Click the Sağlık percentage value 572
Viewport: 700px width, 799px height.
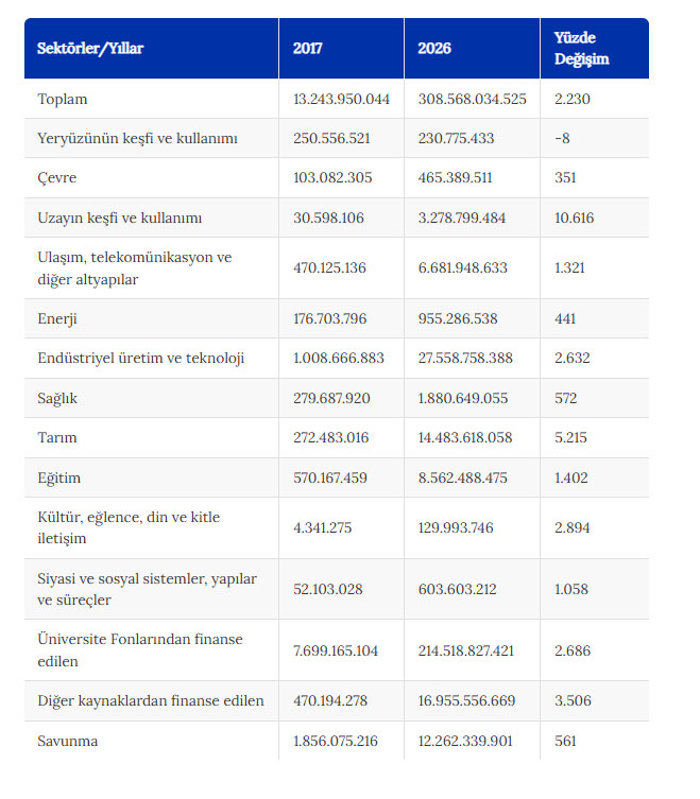click(566, 398)
